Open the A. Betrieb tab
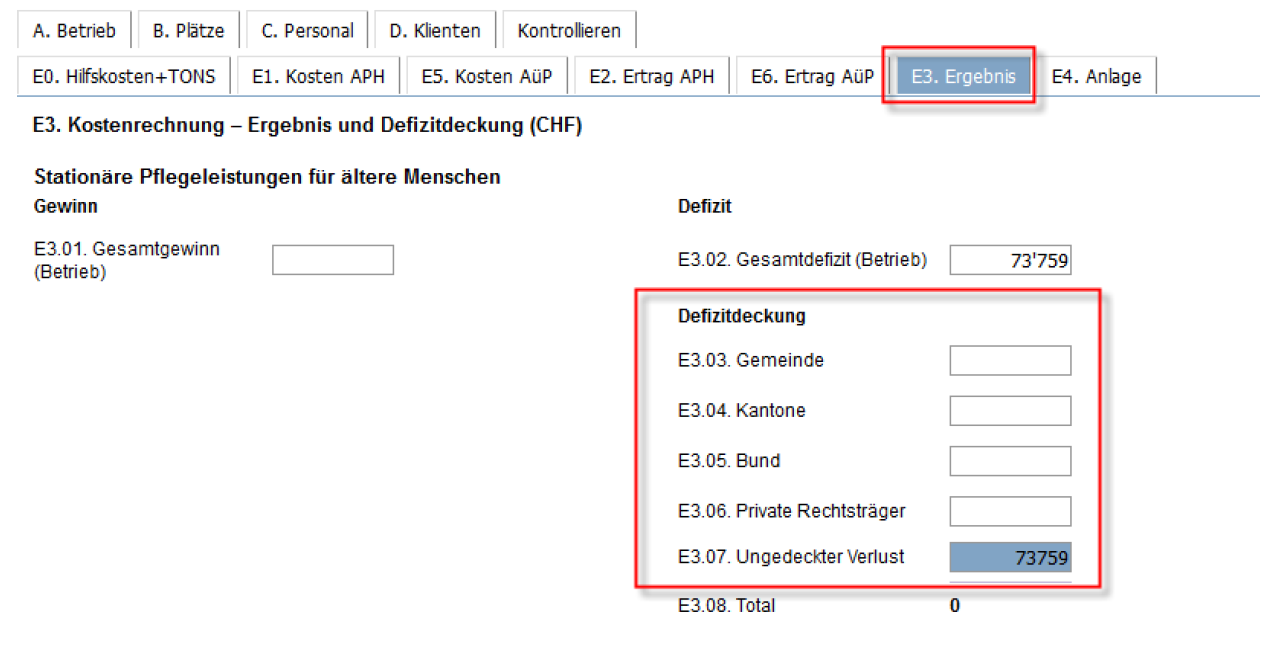 (x=74, y=31)
